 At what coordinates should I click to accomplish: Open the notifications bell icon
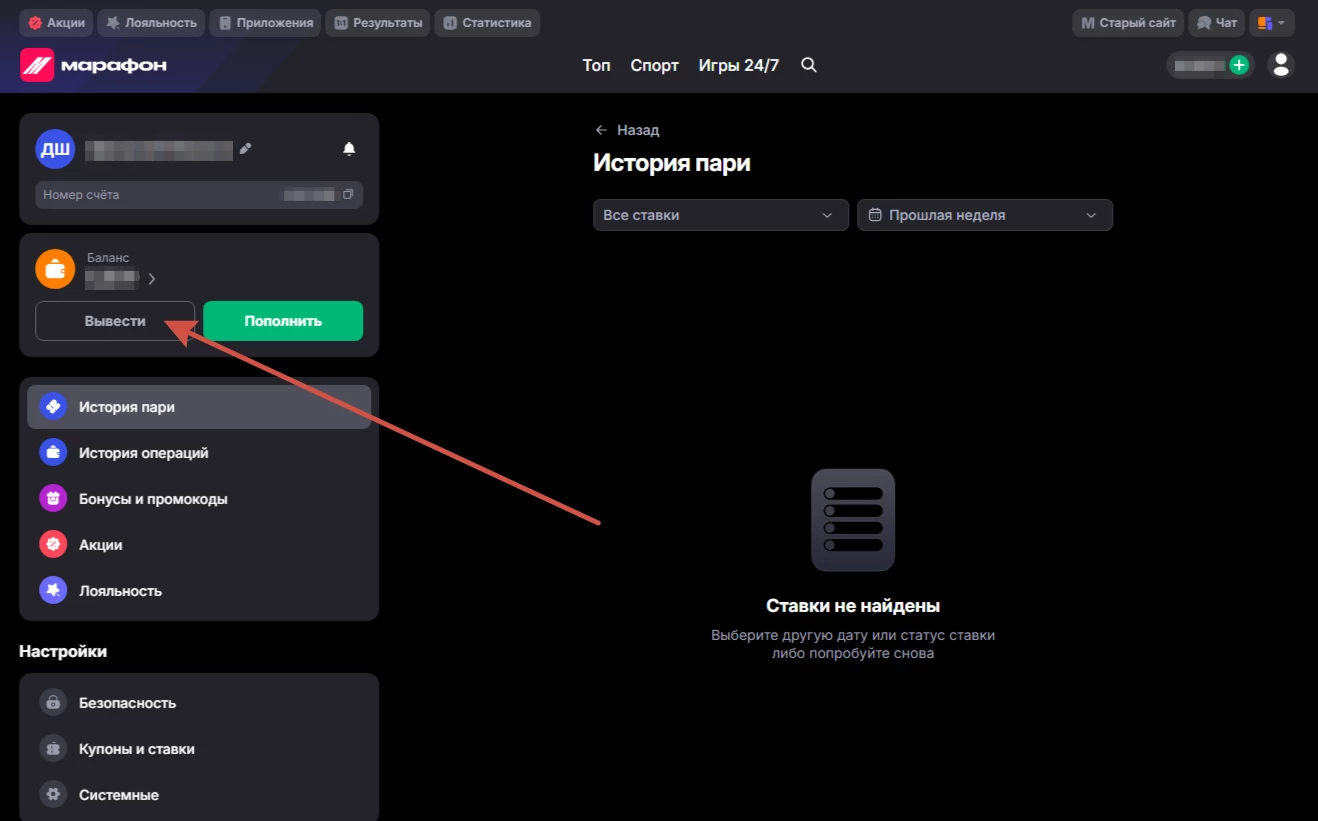coord(349,149)
